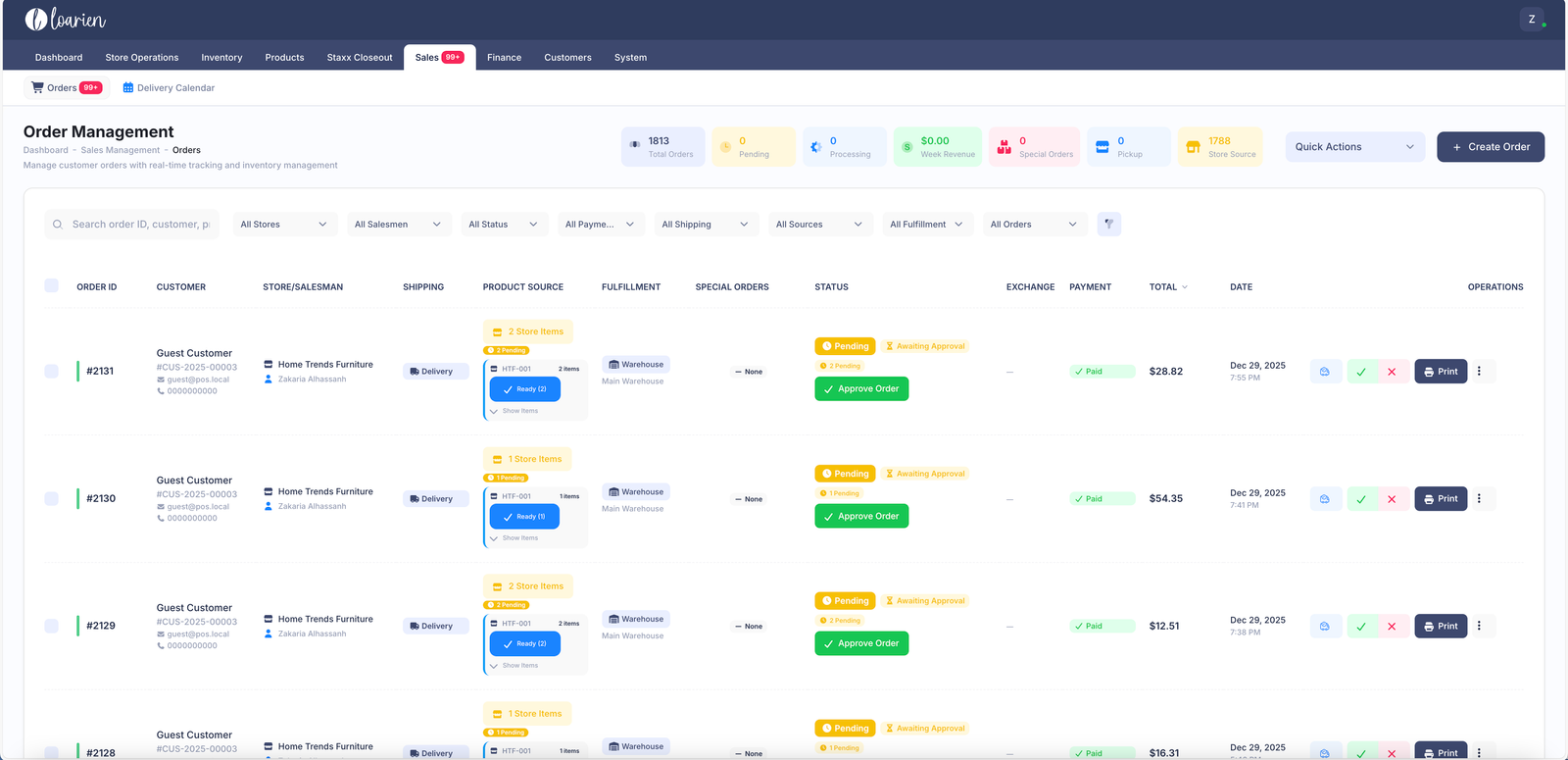
Task: Toggle select-all orders checkbox in header
Action: [51, 285]
